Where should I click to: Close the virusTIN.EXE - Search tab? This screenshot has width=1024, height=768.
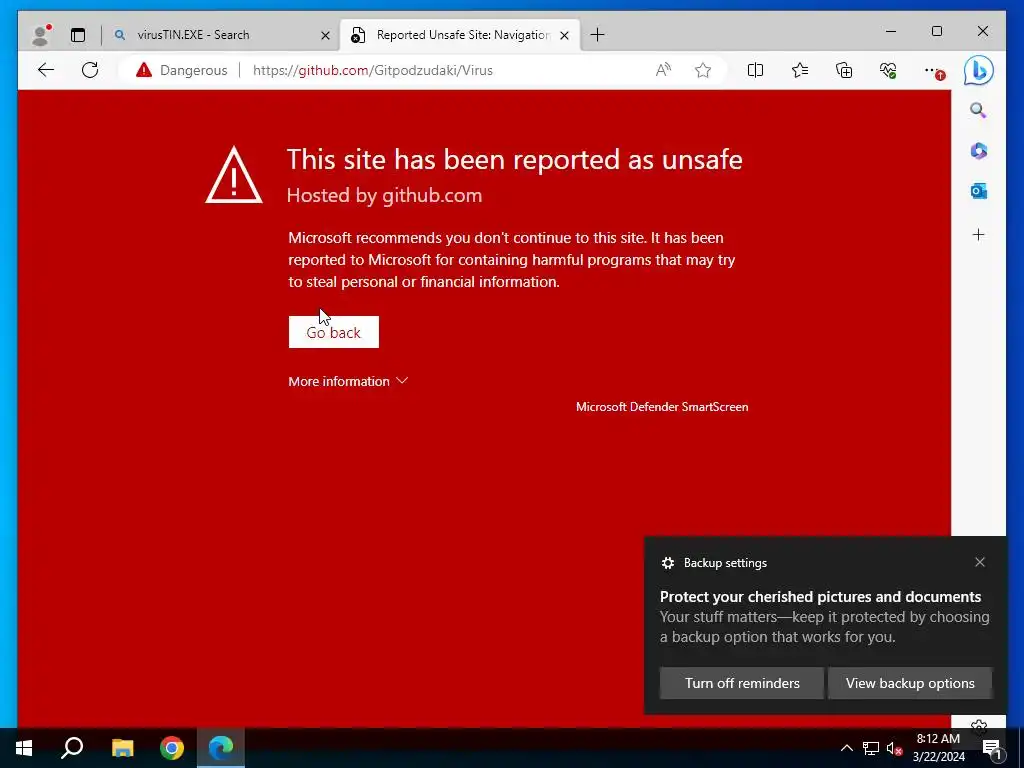(x=325, y=35)
